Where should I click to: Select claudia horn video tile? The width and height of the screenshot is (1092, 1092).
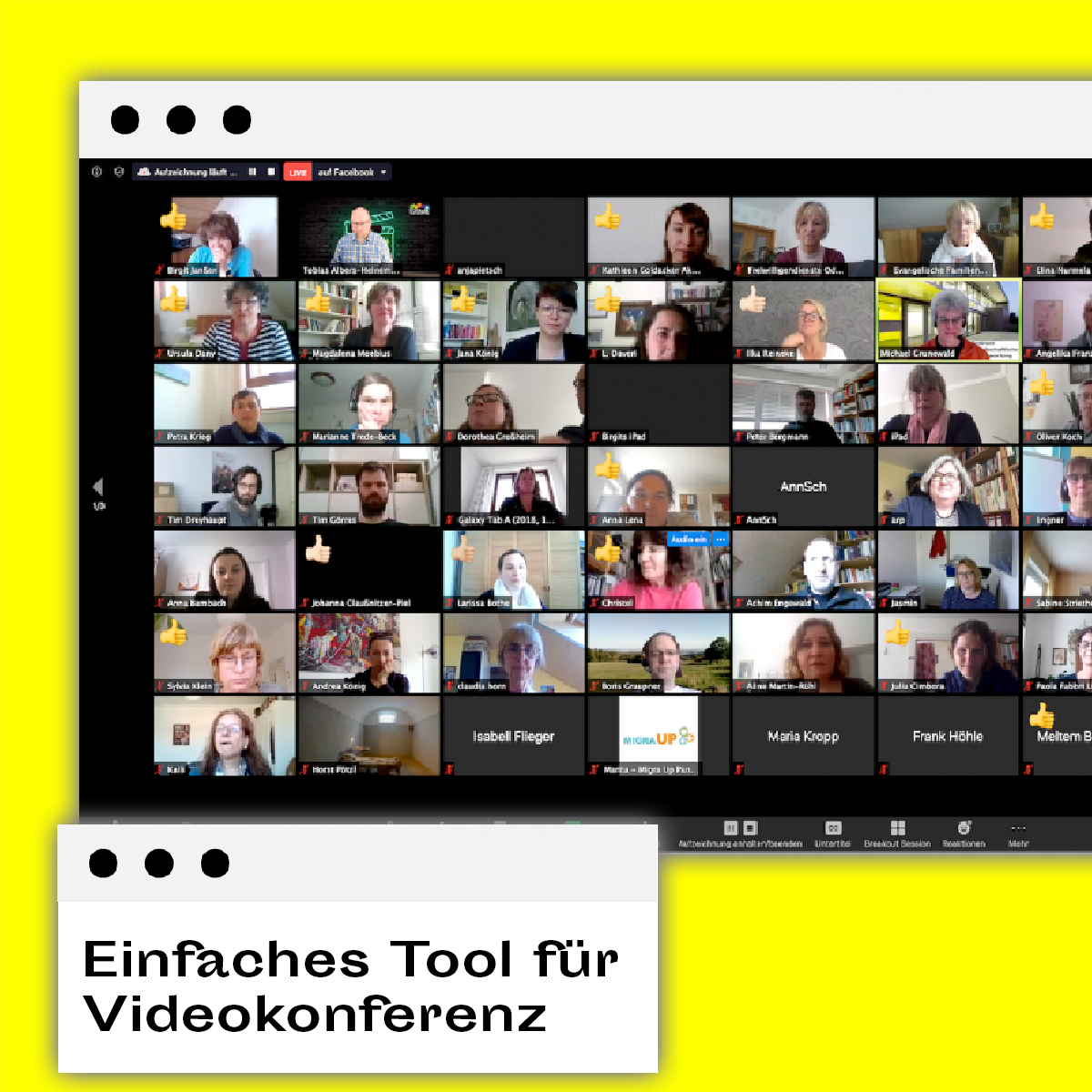point(513,653)
